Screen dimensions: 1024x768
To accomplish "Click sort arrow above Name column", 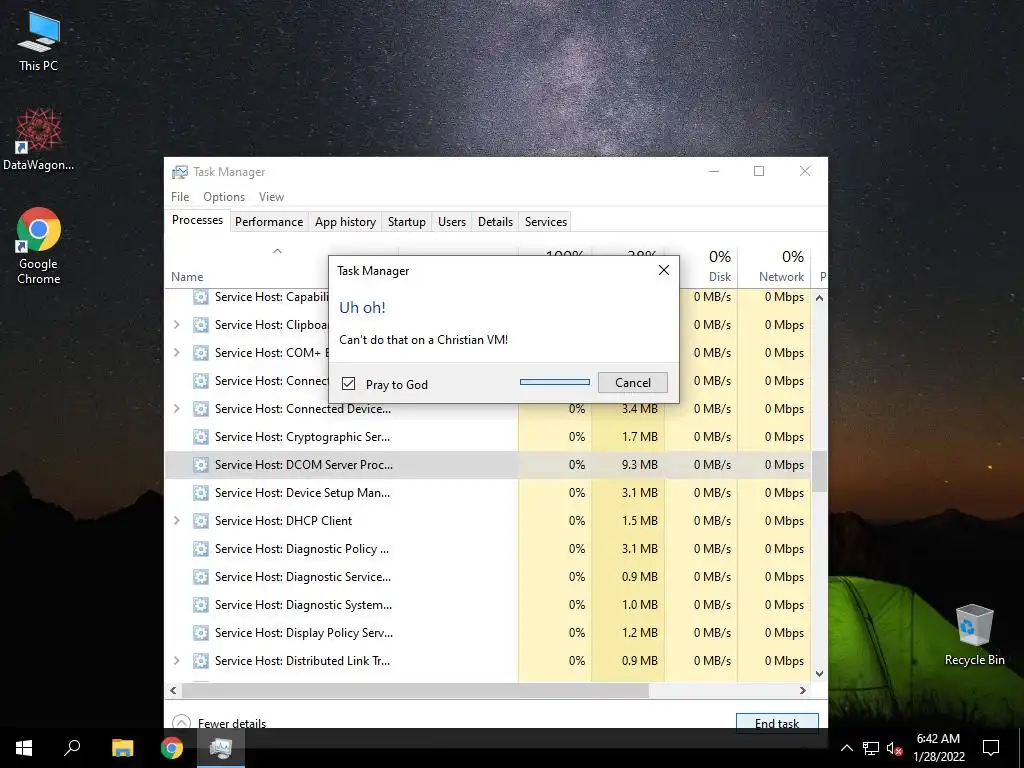I will [x=277, y=251].
